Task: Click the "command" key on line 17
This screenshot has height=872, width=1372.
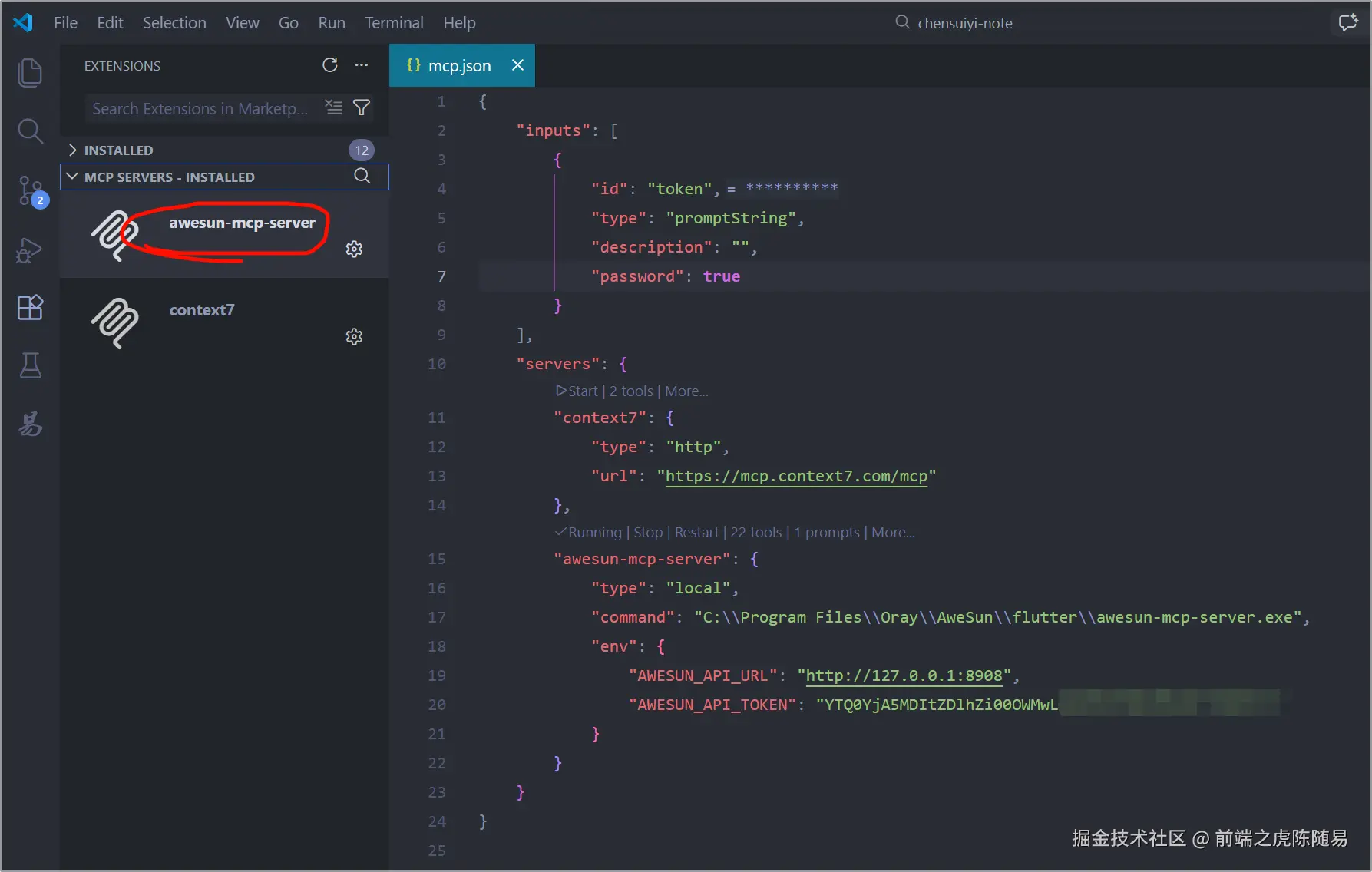Action: click(x=633, y=617)
